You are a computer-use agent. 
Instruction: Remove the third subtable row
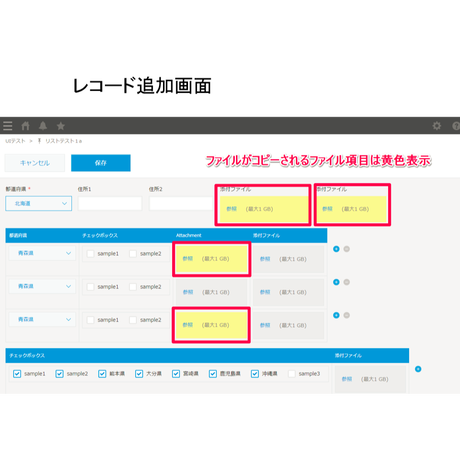pos(347,315)
